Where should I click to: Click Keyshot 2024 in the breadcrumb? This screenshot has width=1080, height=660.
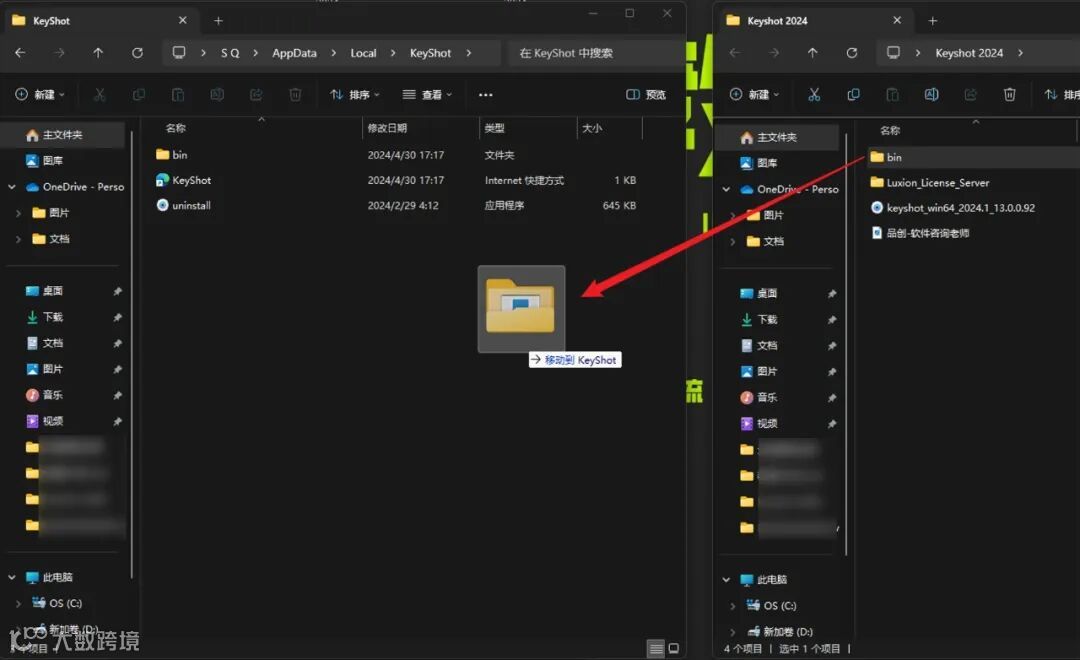(x=968, y=53)
